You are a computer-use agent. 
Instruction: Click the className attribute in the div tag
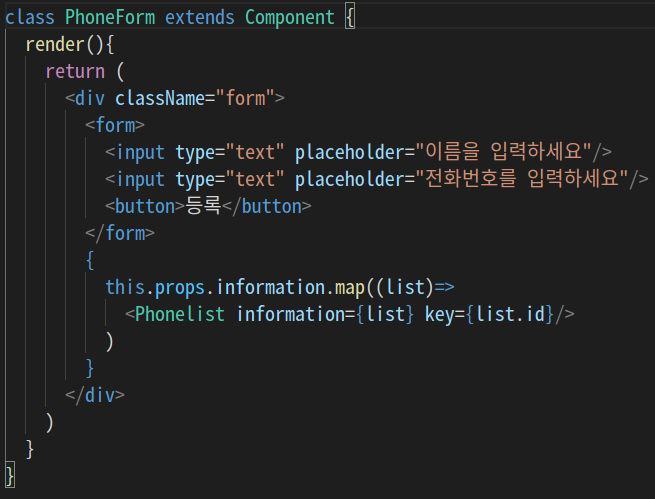[x=160, y=99]
